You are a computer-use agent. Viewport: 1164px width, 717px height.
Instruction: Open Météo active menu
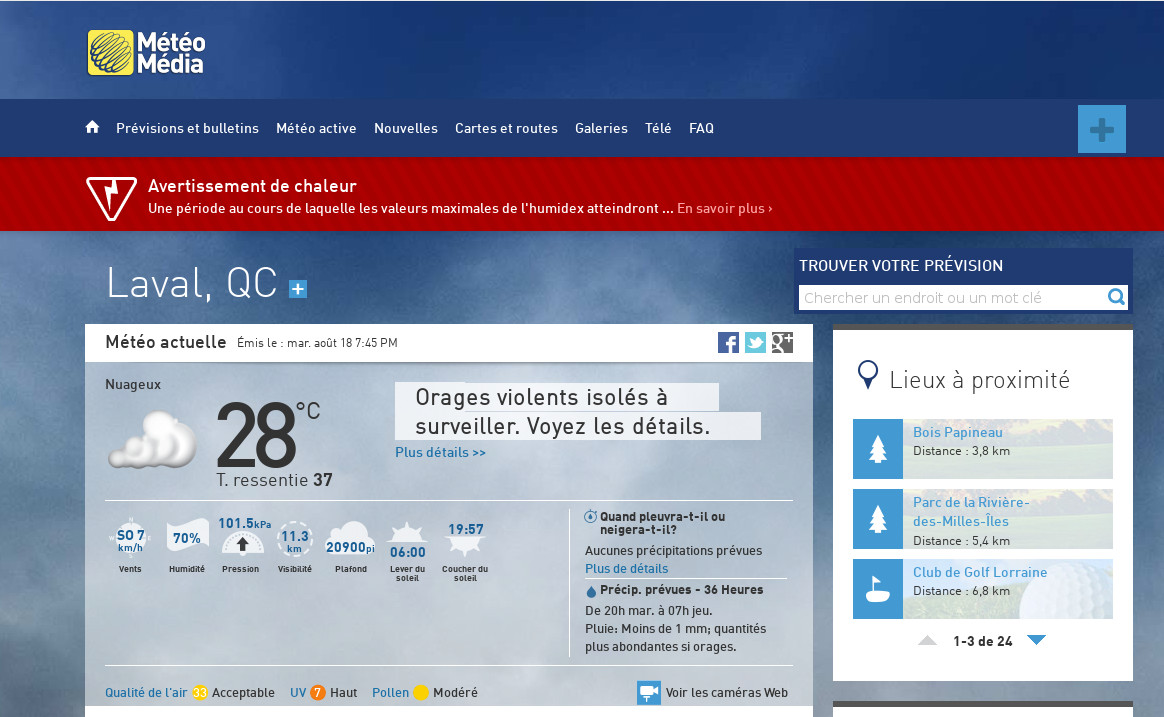click(x=316, y=128)
